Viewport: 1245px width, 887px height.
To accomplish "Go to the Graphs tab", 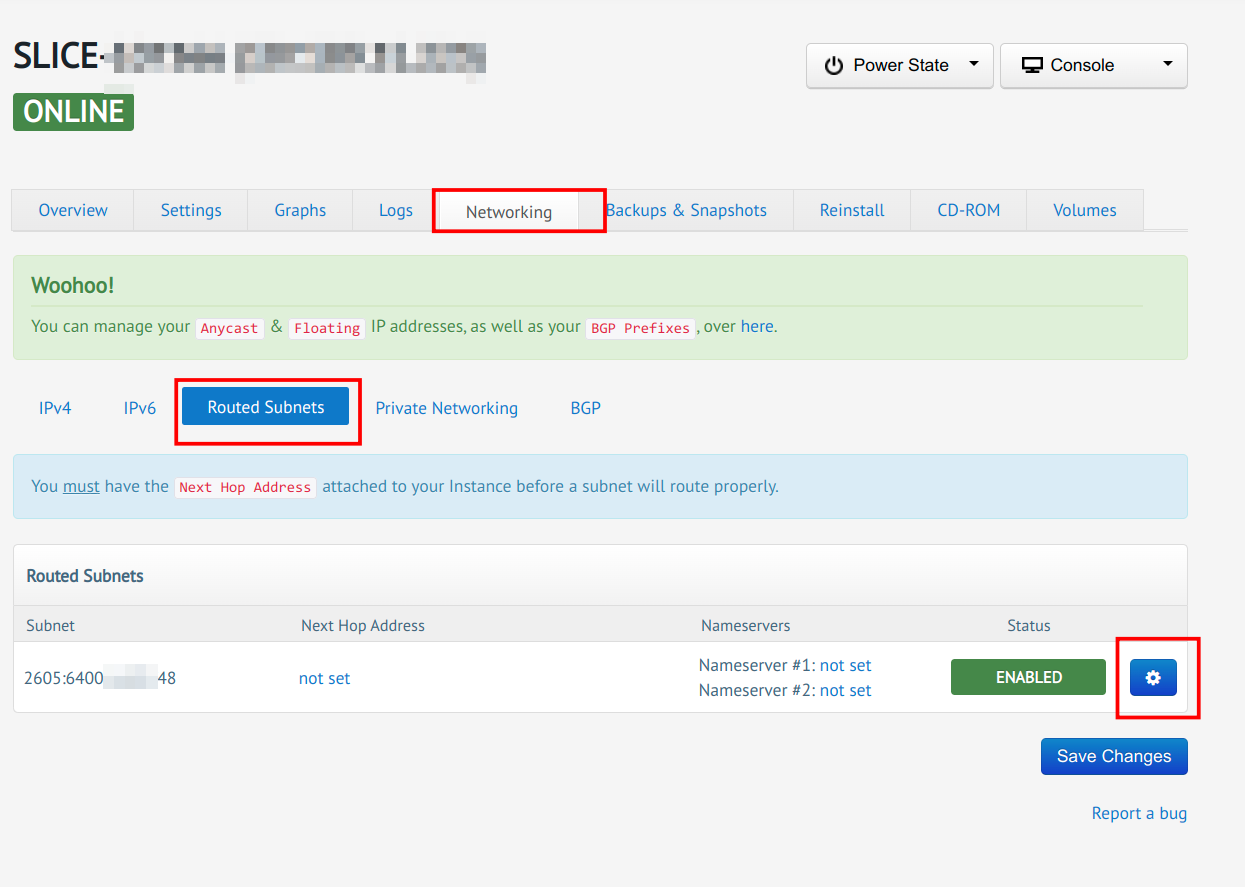I will (x=300, y=210).
